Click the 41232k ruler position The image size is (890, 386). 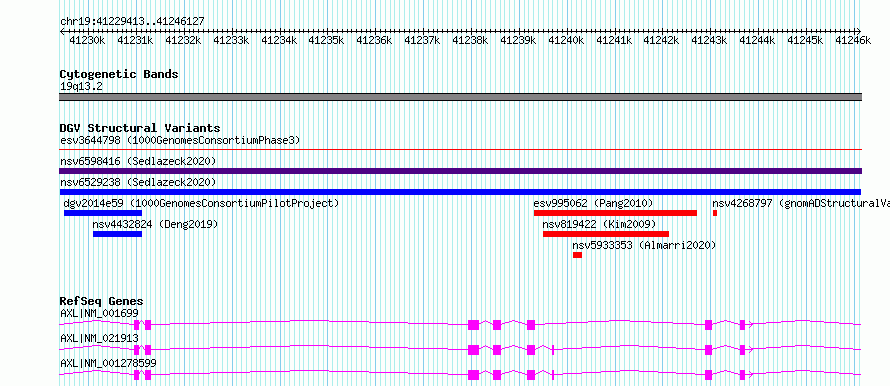(x=183, y=40)
